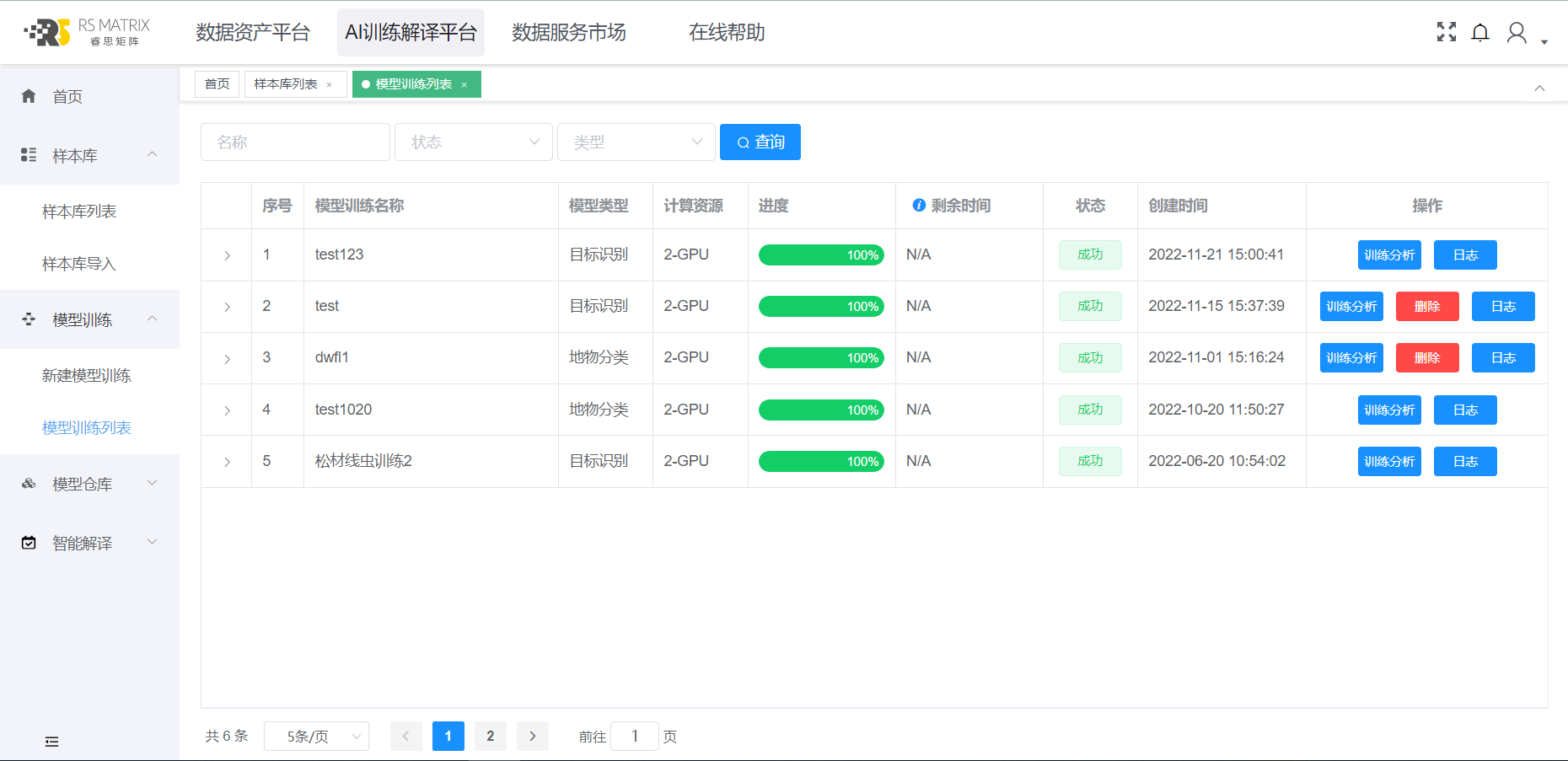Expand the row for 松材线虫训练2

point(227,462)
